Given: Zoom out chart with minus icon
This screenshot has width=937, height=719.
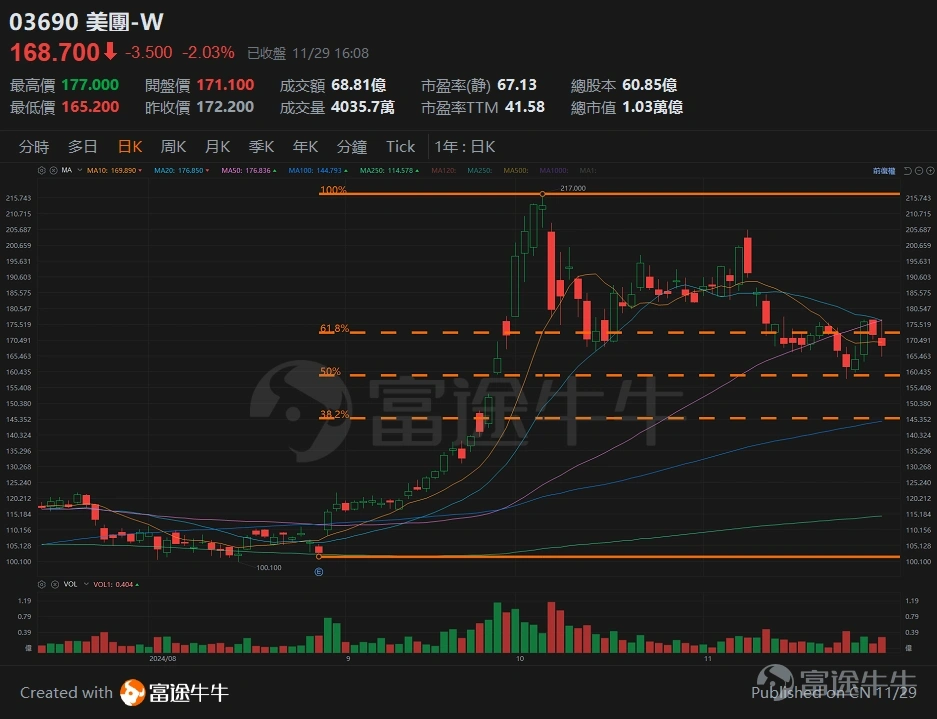Looking at the screenshot, I should tap(919, 171).
